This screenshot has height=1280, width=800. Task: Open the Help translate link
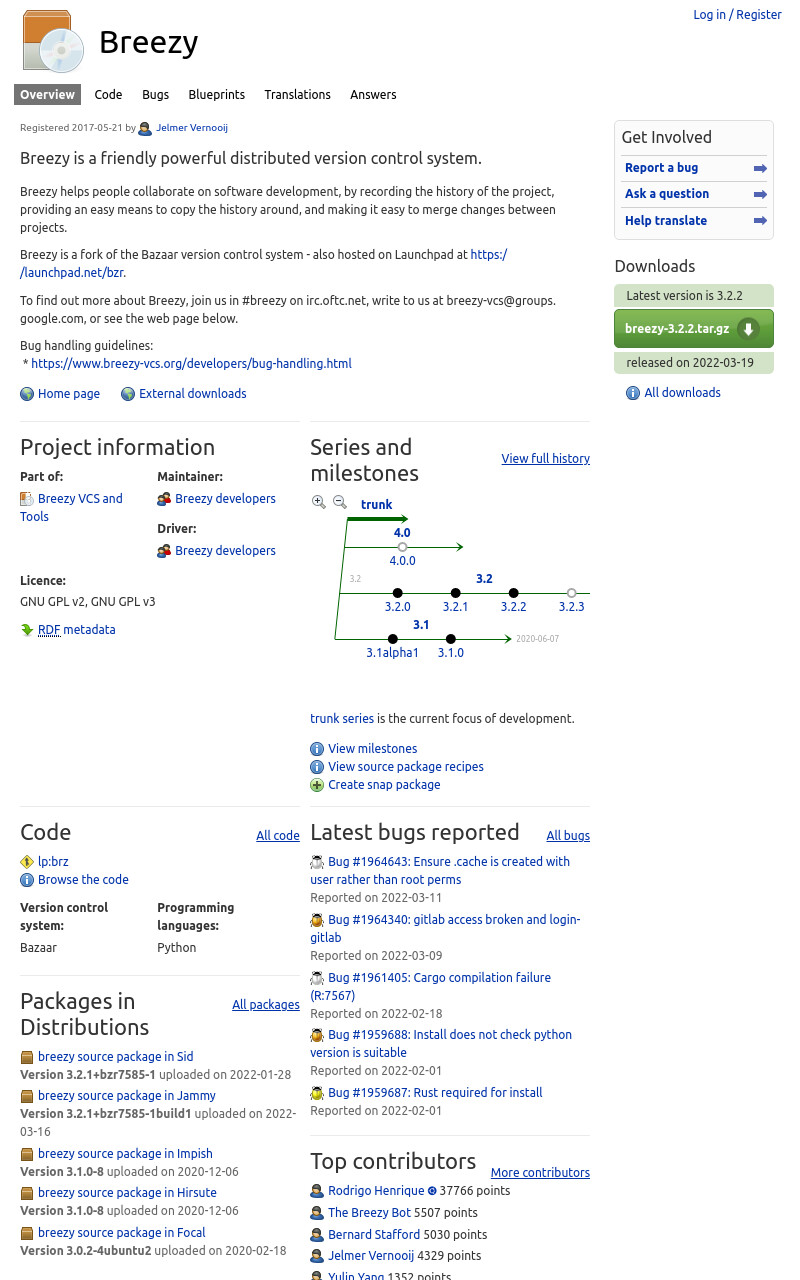(x=666, y=221)
